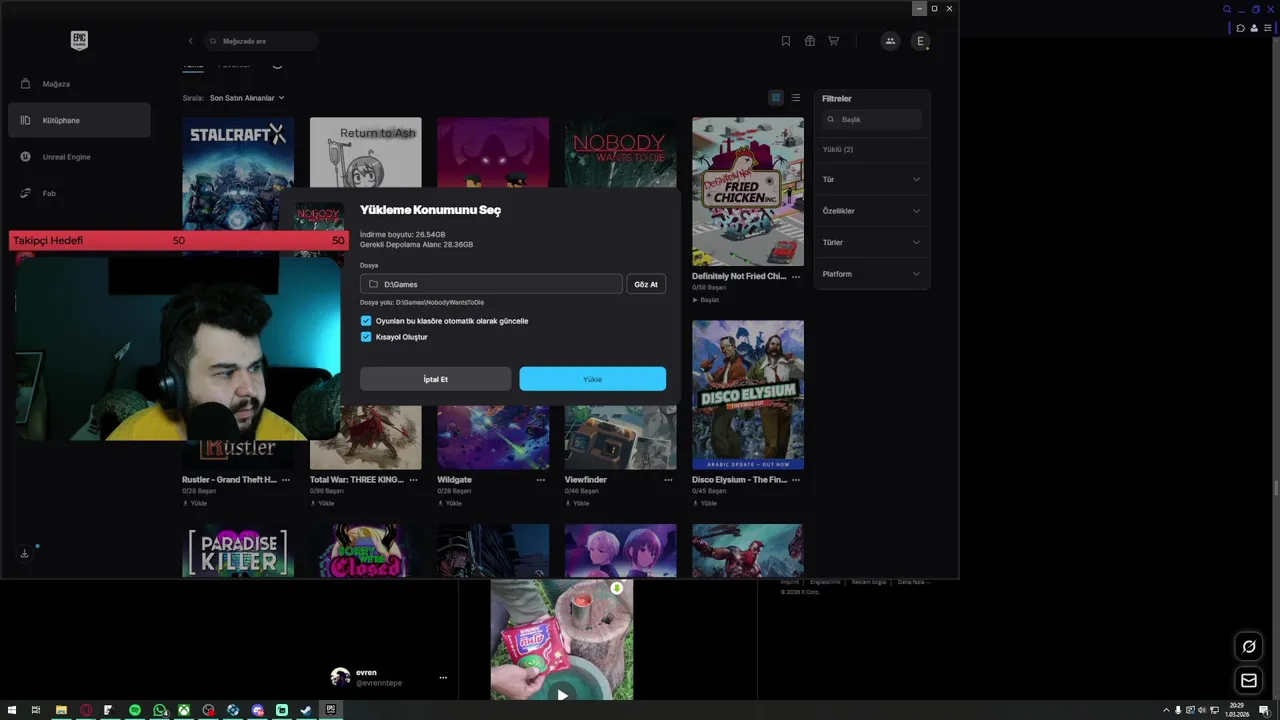This screenshot has height=720, width=1280.
Task: Click the Göz At browse button
Action: pyautogui.click(x=646, y=284)
